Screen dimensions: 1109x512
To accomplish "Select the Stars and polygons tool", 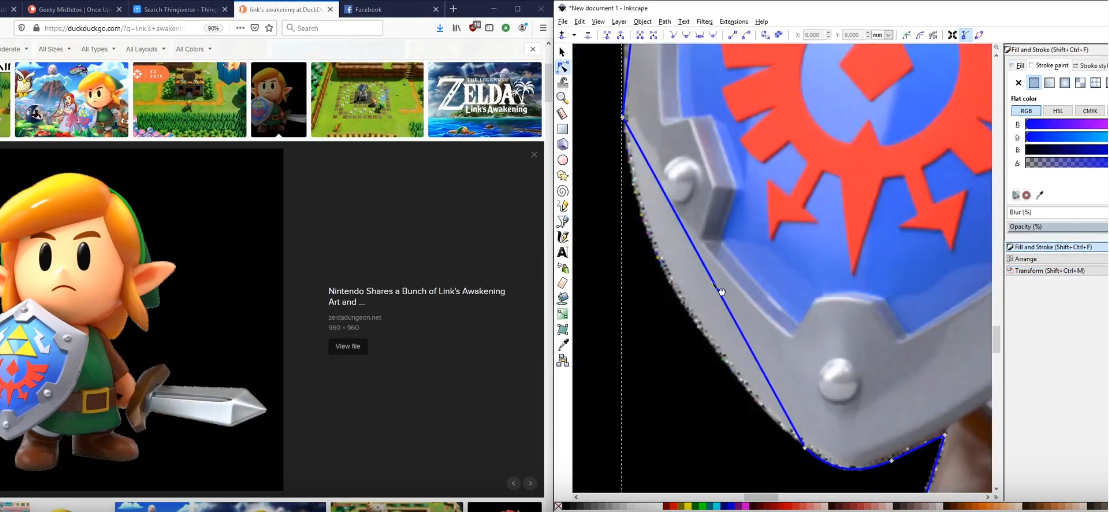I will (x=562, y=175).
